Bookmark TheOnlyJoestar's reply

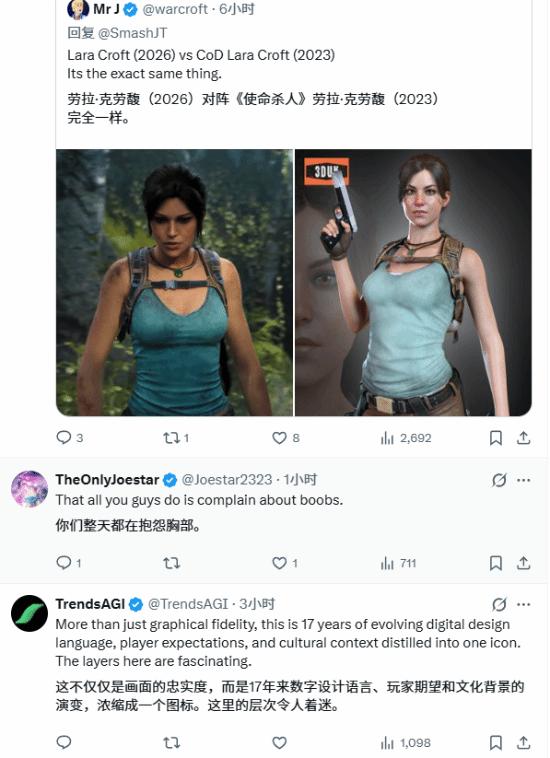point(496,563)
